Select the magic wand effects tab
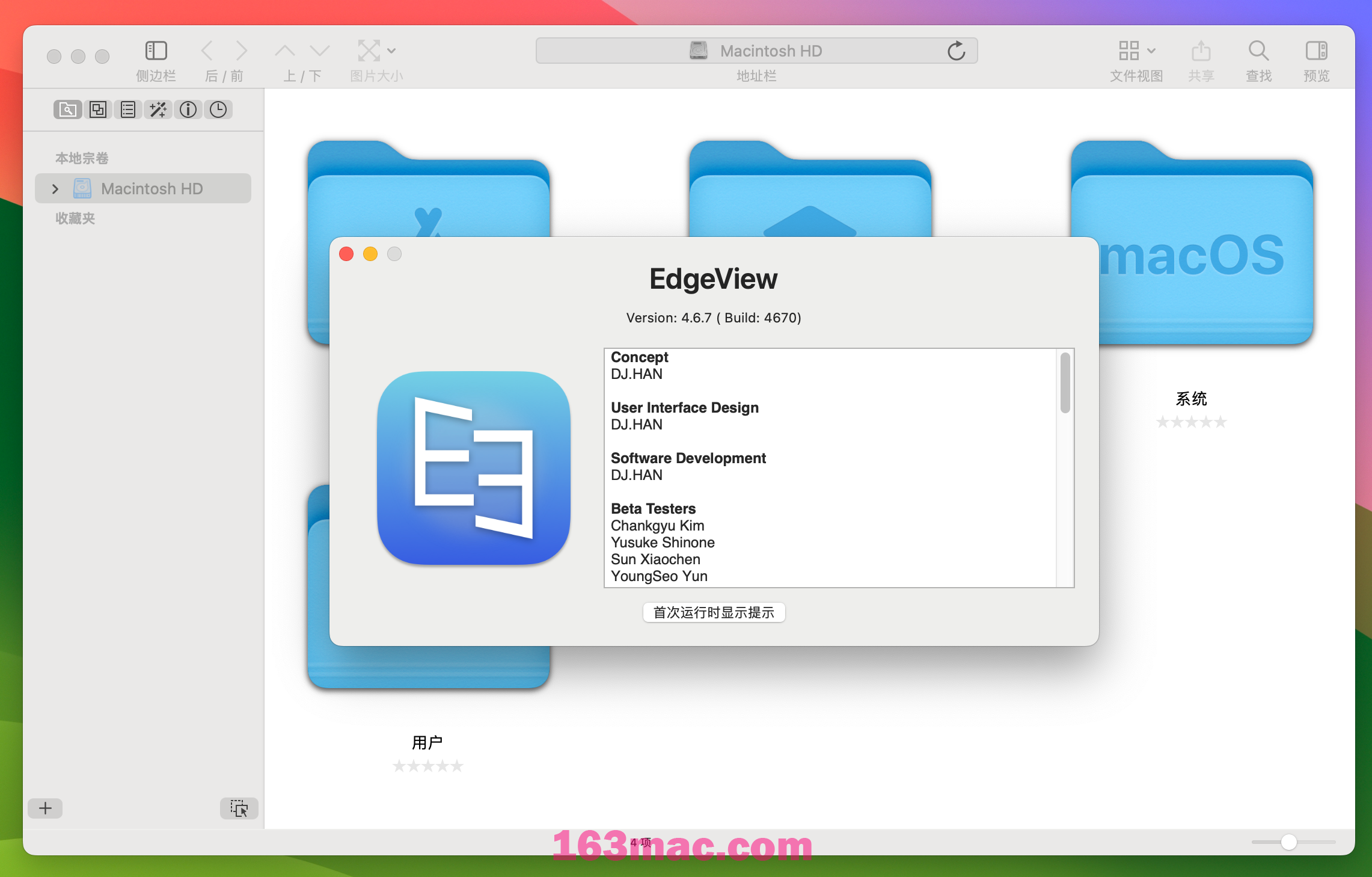Image resolution: width=1372 pixels, height=877 pixels. (x=158, y=109)
